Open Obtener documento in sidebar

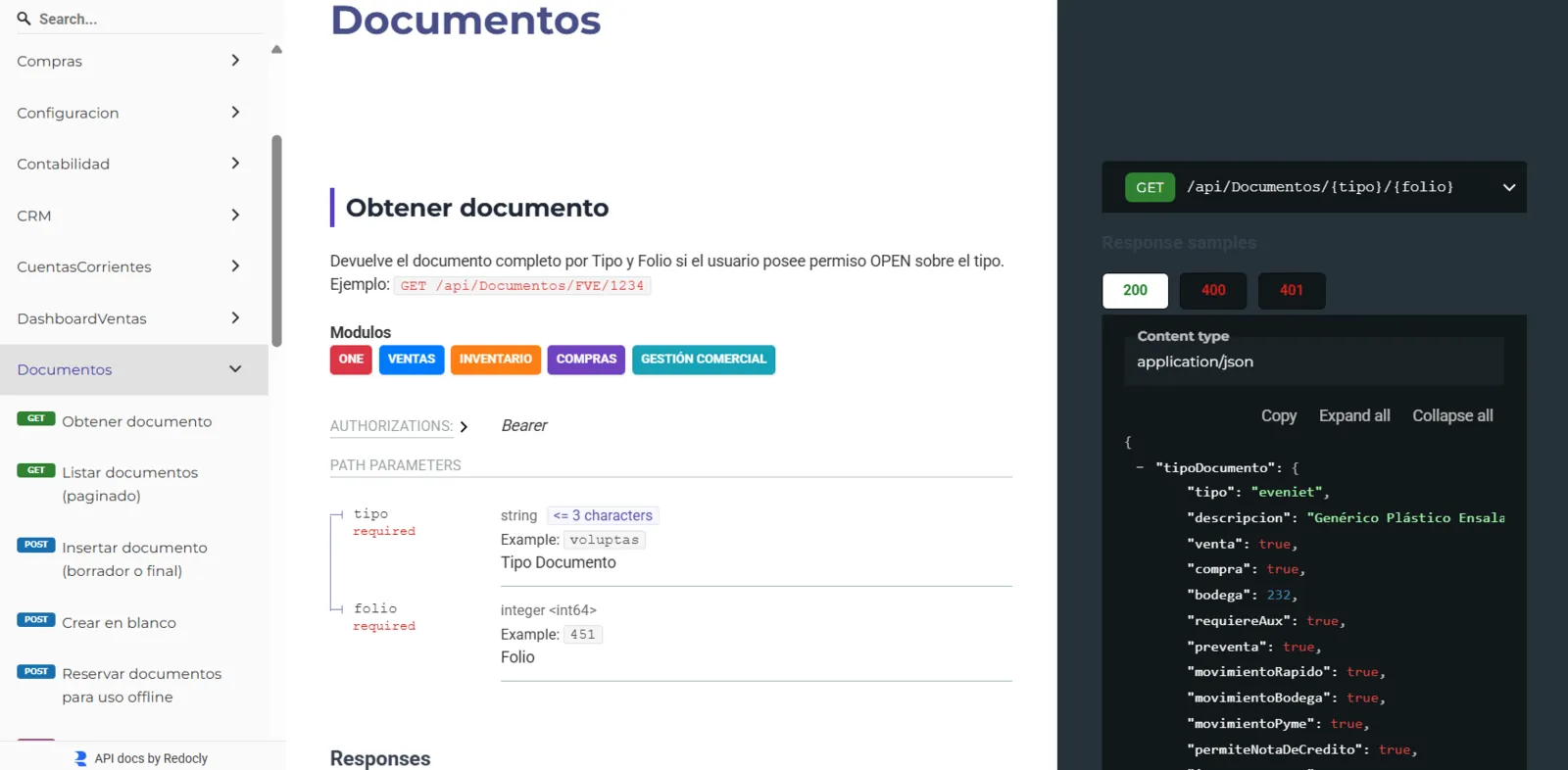click(136, 421)
